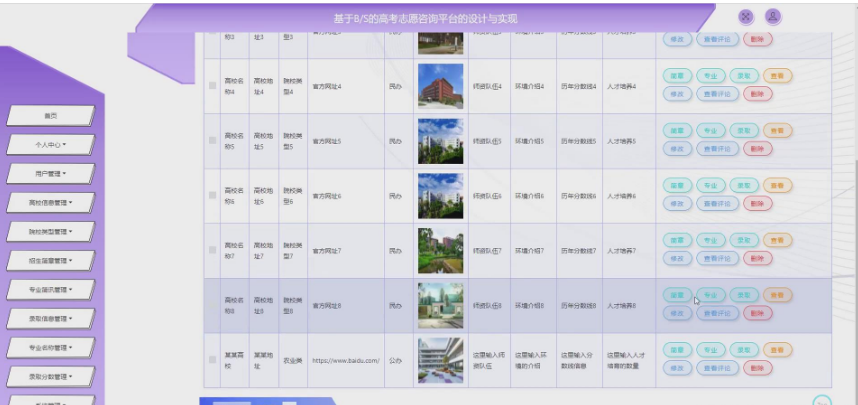Delete 某某高校 with 删除 button
The height and width of the screenshot is (405, 858).
pos(758,368)
